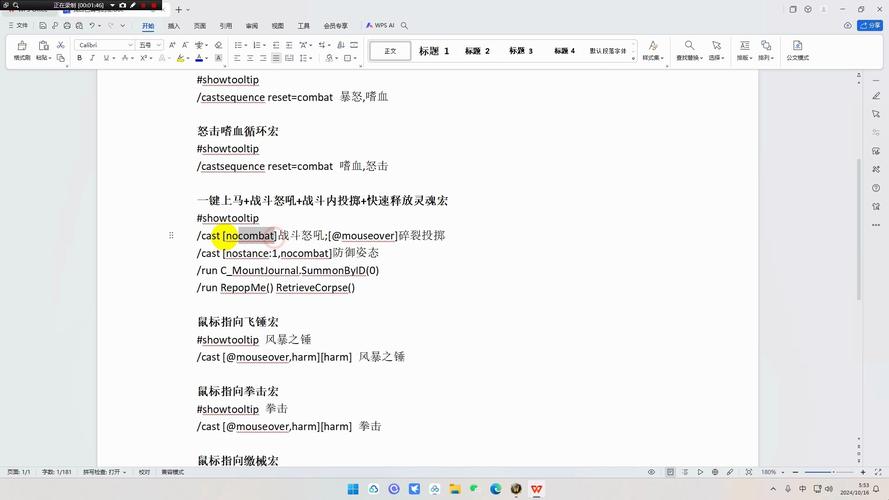Toggle align left paragraph
The height and width of the screenshot is (500, 889).
[237, 58]
